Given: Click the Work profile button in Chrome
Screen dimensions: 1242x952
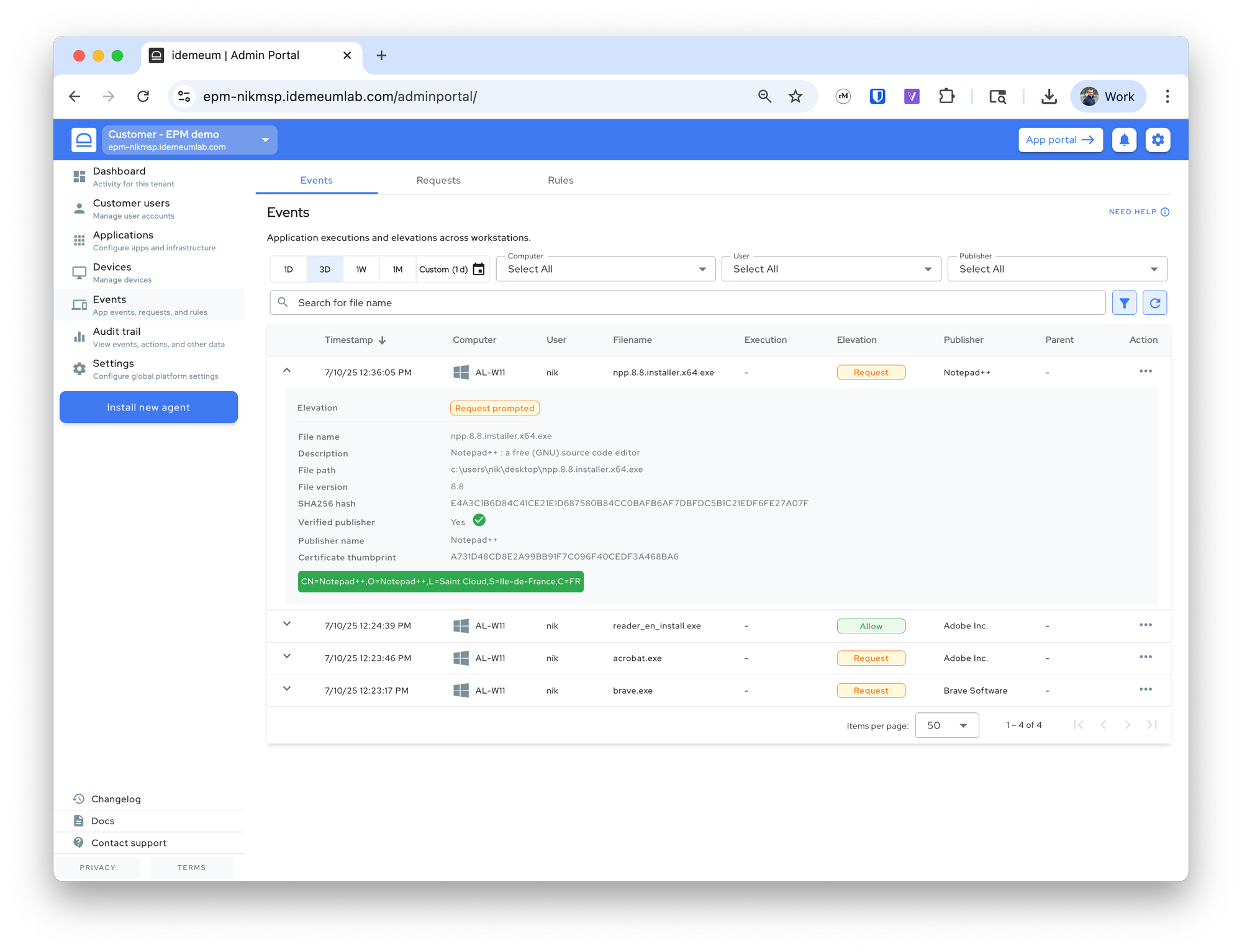Looking at the screenshot, I should click(x=1108, y=96).
